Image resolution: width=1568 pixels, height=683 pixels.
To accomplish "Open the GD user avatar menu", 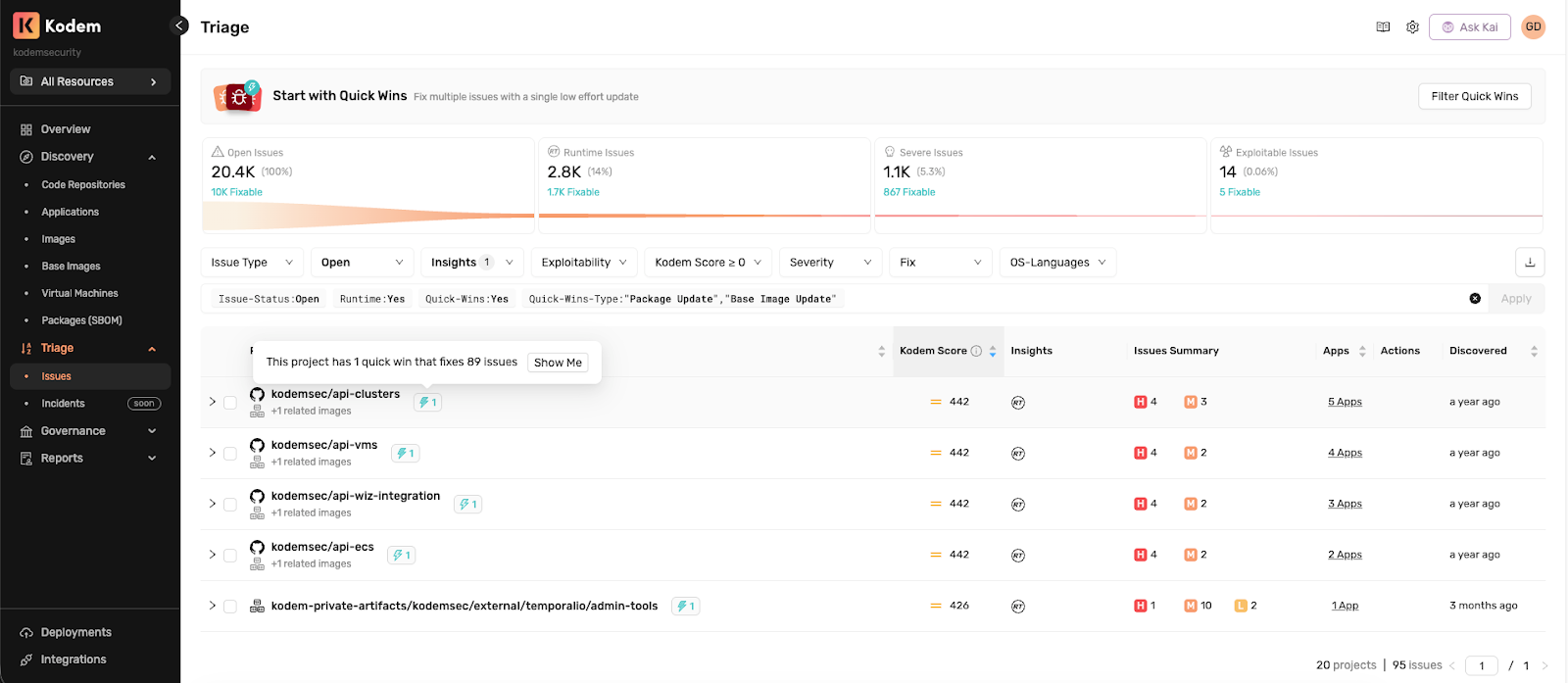I will [x=1533, y=27].
